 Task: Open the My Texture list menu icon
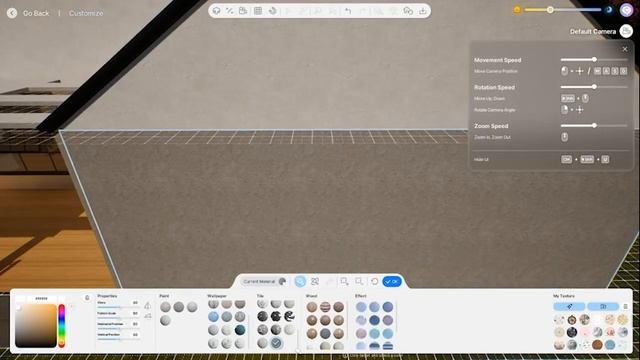click(625, 306)
